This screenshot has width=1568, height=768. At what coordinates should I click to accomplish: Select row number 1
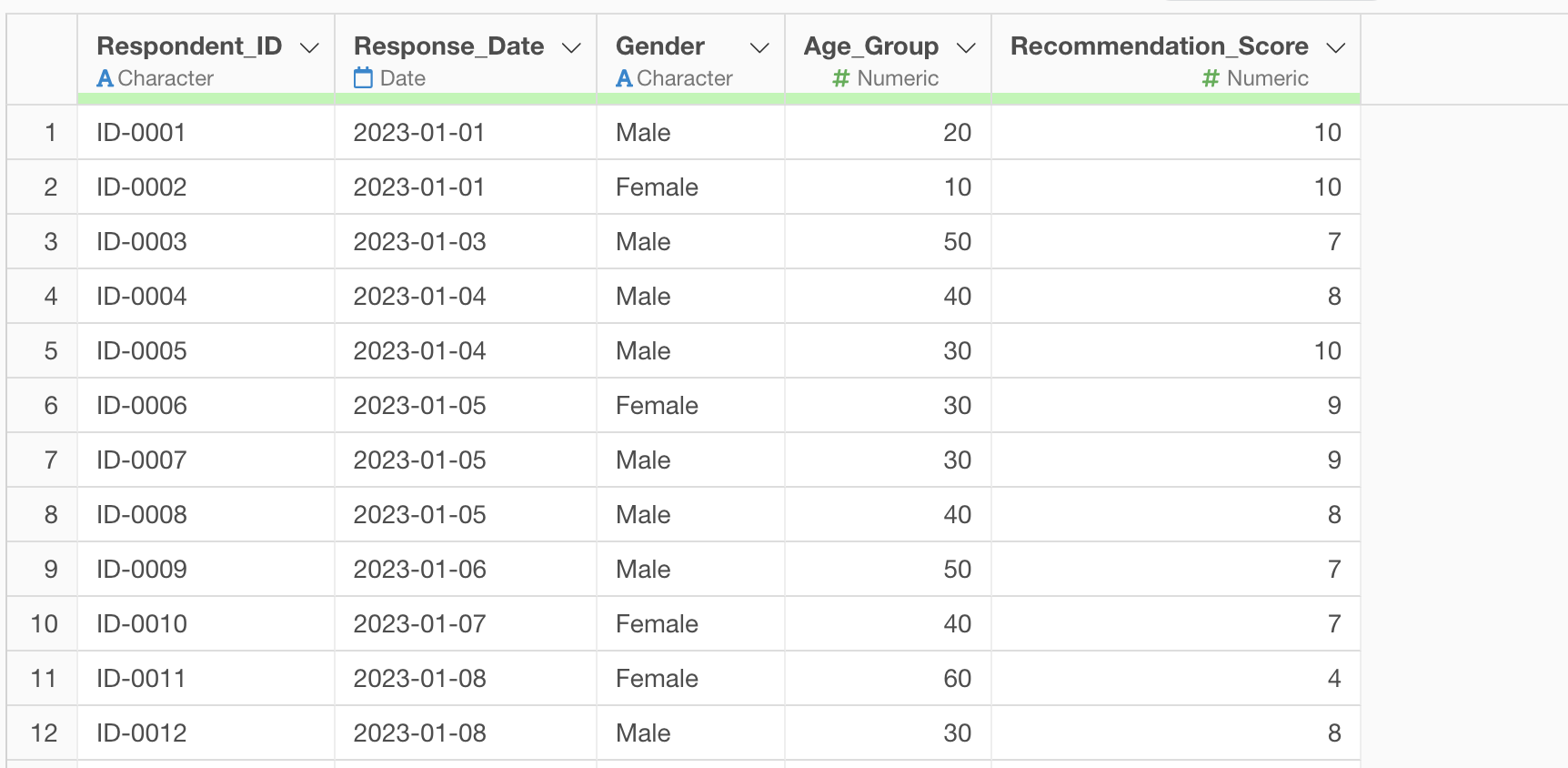pos(51,133)
